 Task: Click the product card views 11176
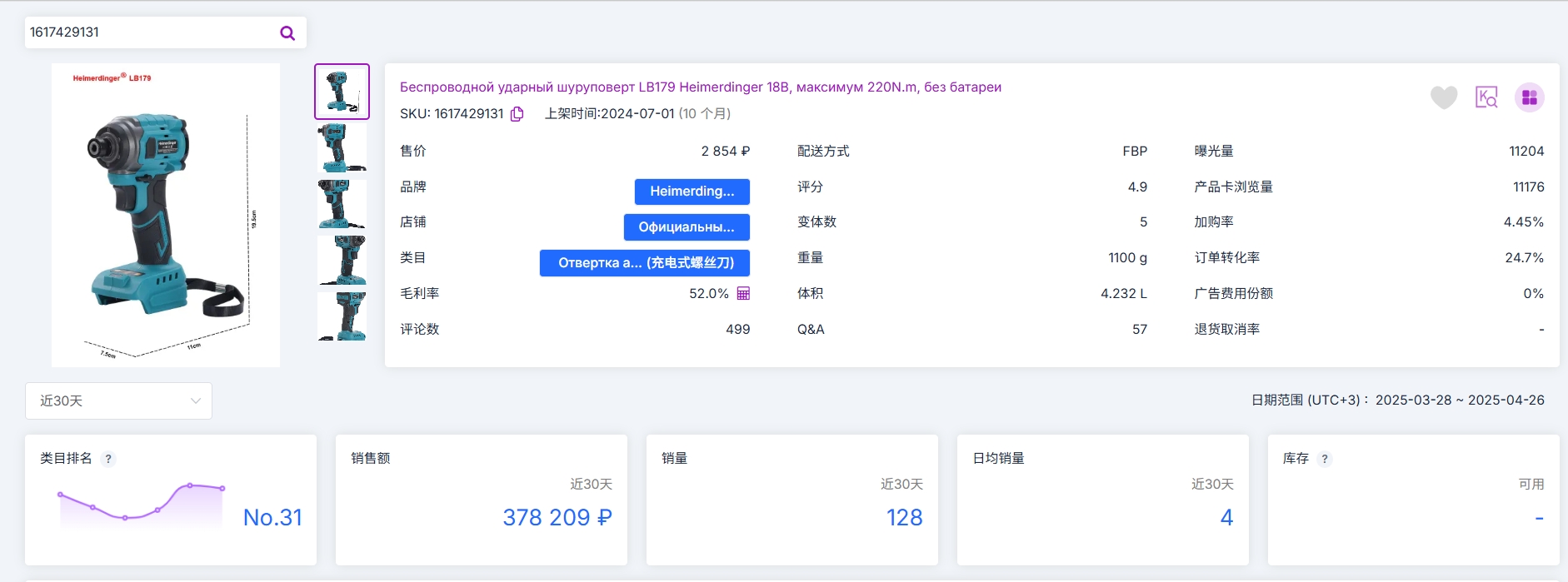(1528, 187)
